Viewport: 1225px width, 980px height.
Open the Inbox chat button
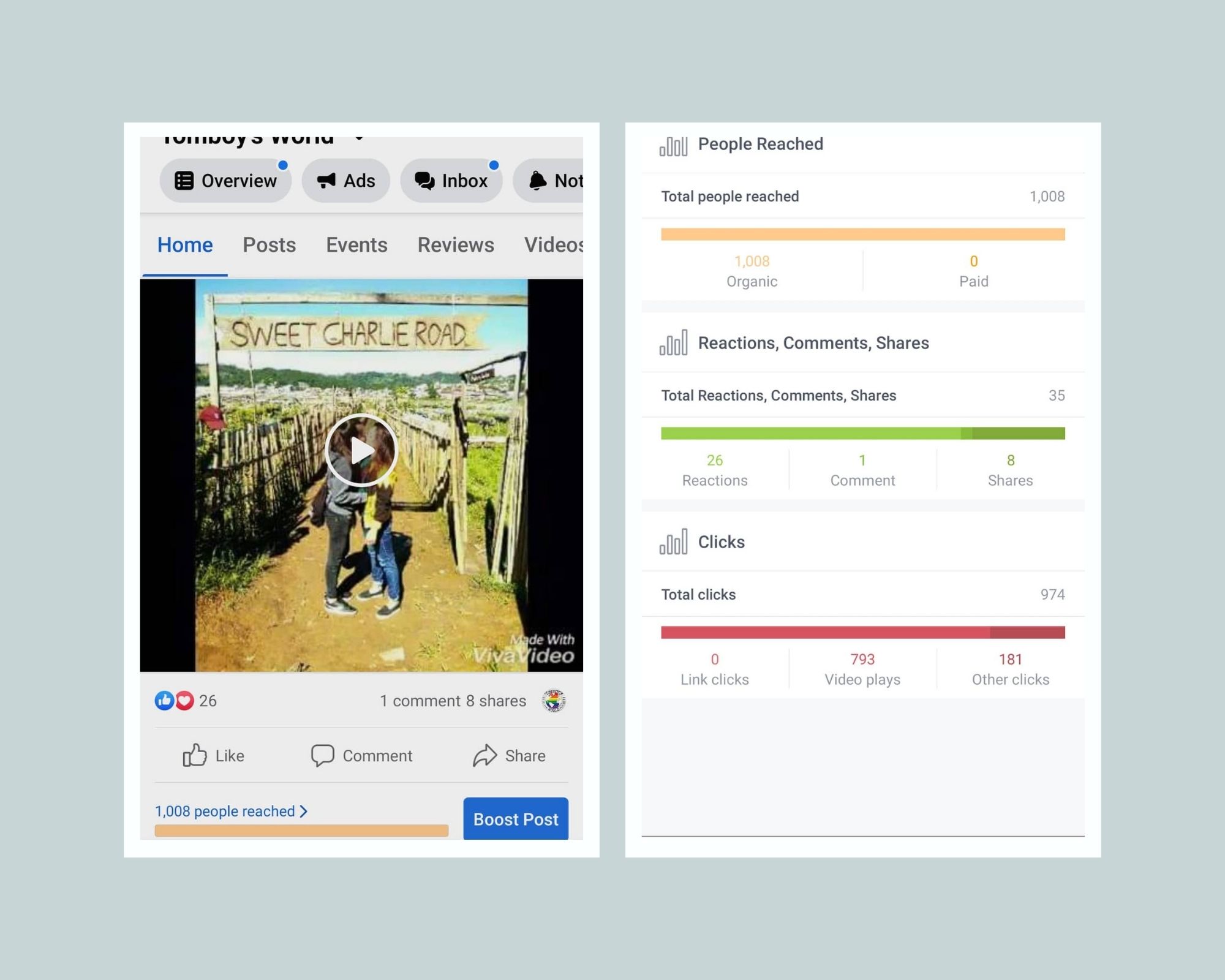tap(451, 181)
